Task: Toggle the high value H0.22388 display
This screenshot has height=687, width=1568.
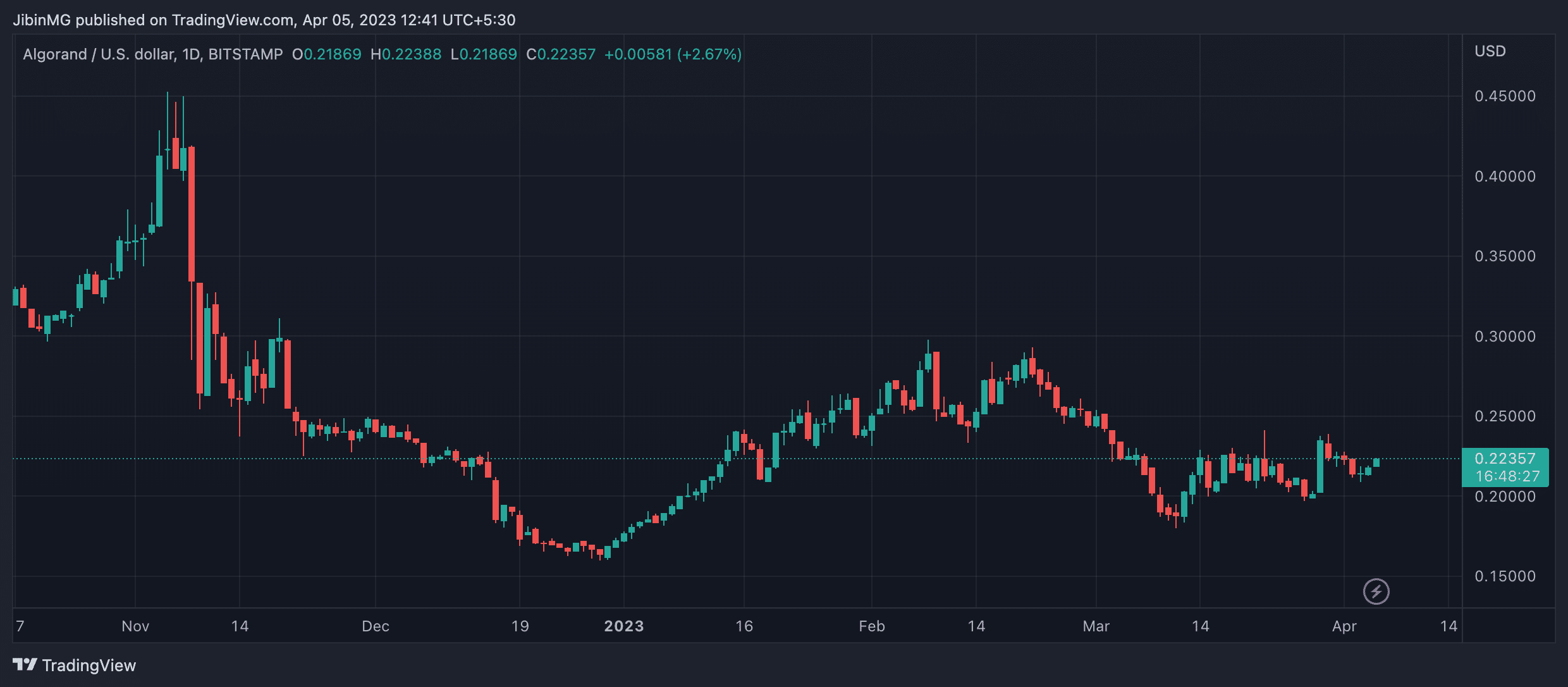Action: tap(406, 54)
